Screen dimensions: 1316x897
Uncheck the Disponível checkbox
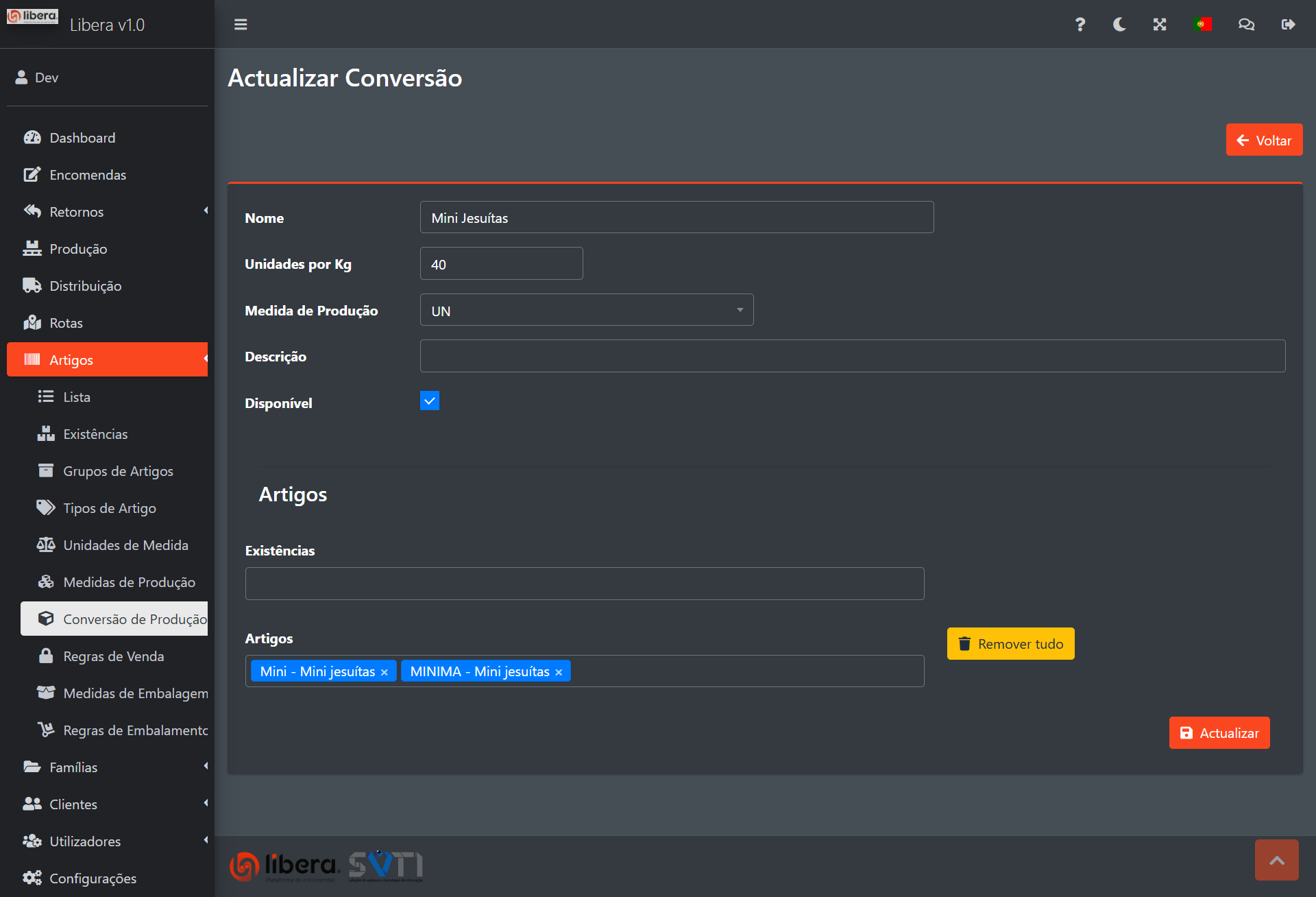pos(430,401)
